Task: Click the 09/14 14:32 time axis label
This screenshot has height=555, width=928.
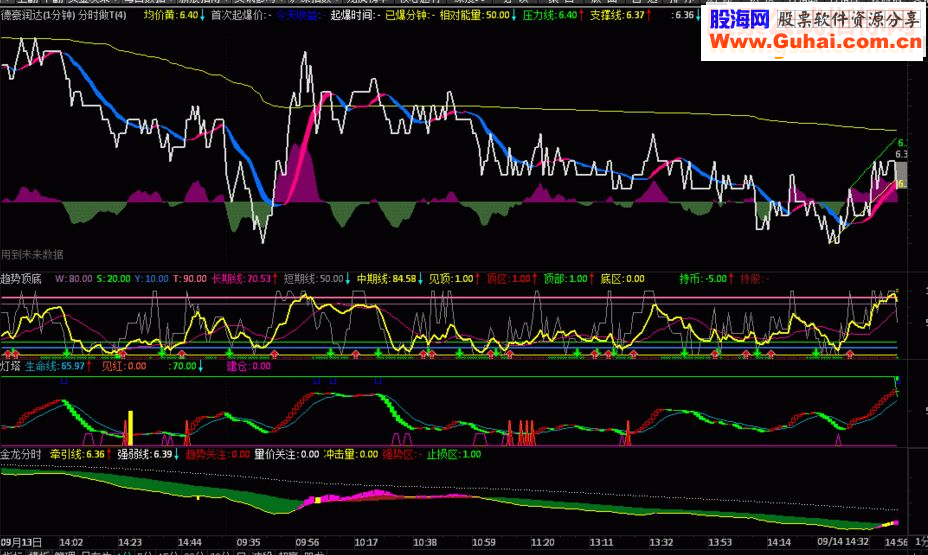Action: coord(843,542)
